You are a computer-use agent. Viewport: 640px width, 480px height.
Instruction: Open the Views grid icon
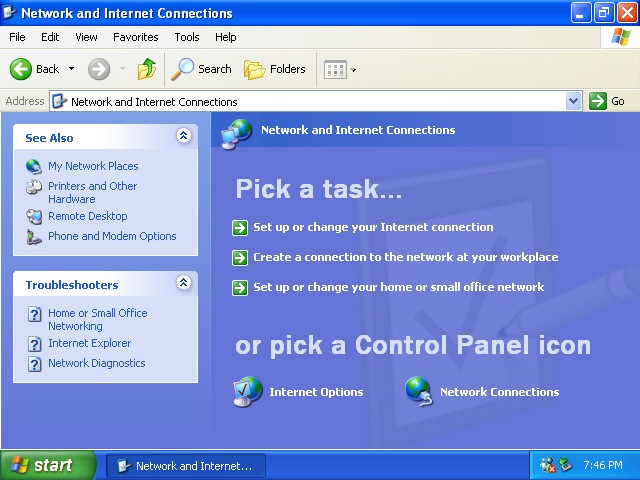click(335, 69)
